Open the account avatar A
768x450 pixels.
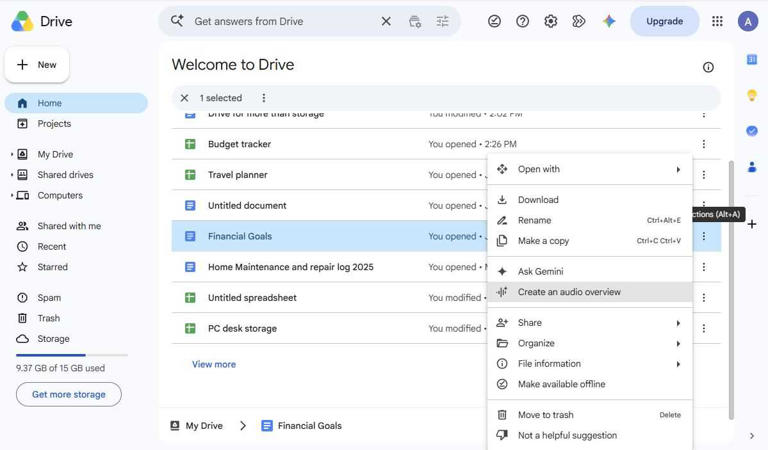pyautogui.click(x=747, y=21)
